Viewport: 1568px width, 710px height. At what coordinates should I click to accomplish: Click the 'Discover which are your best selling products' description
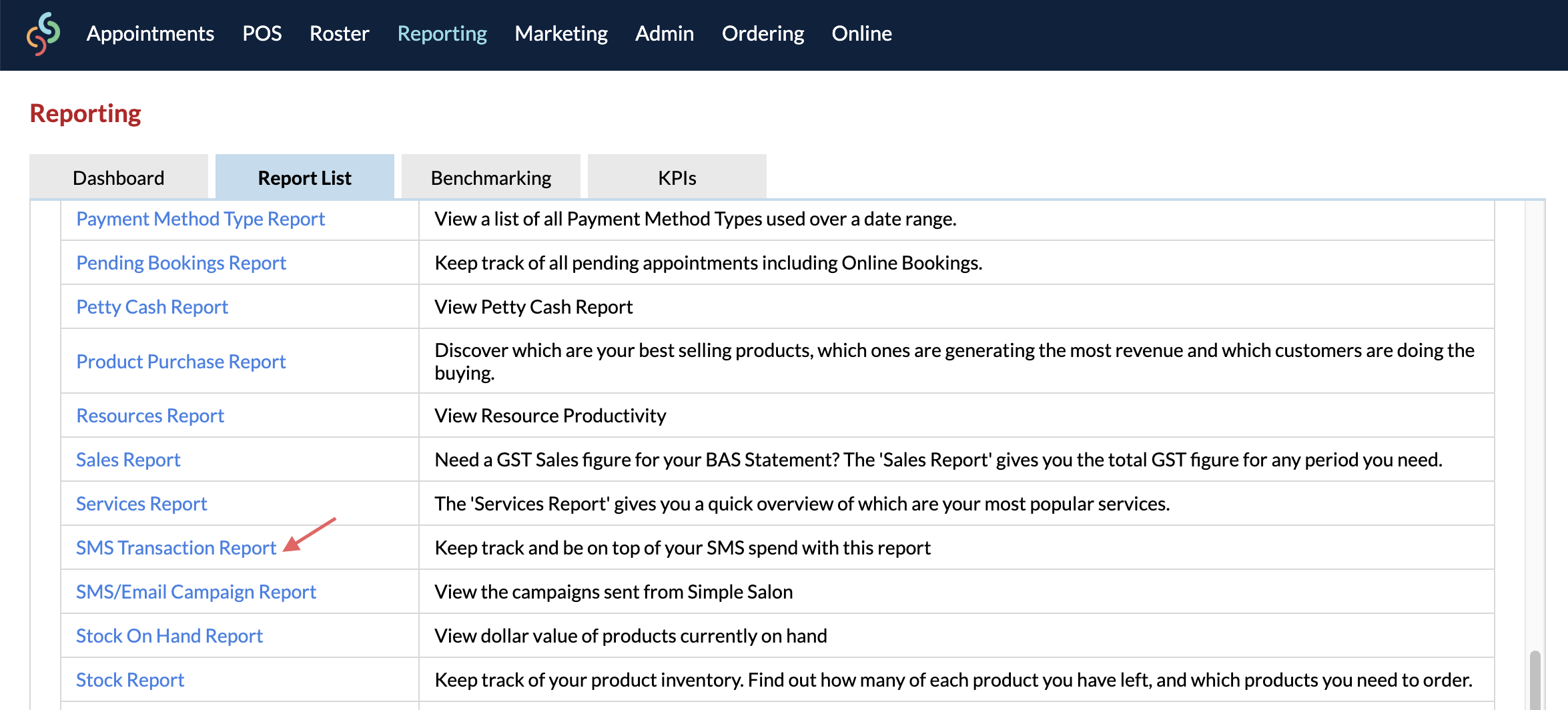point(954,362)
